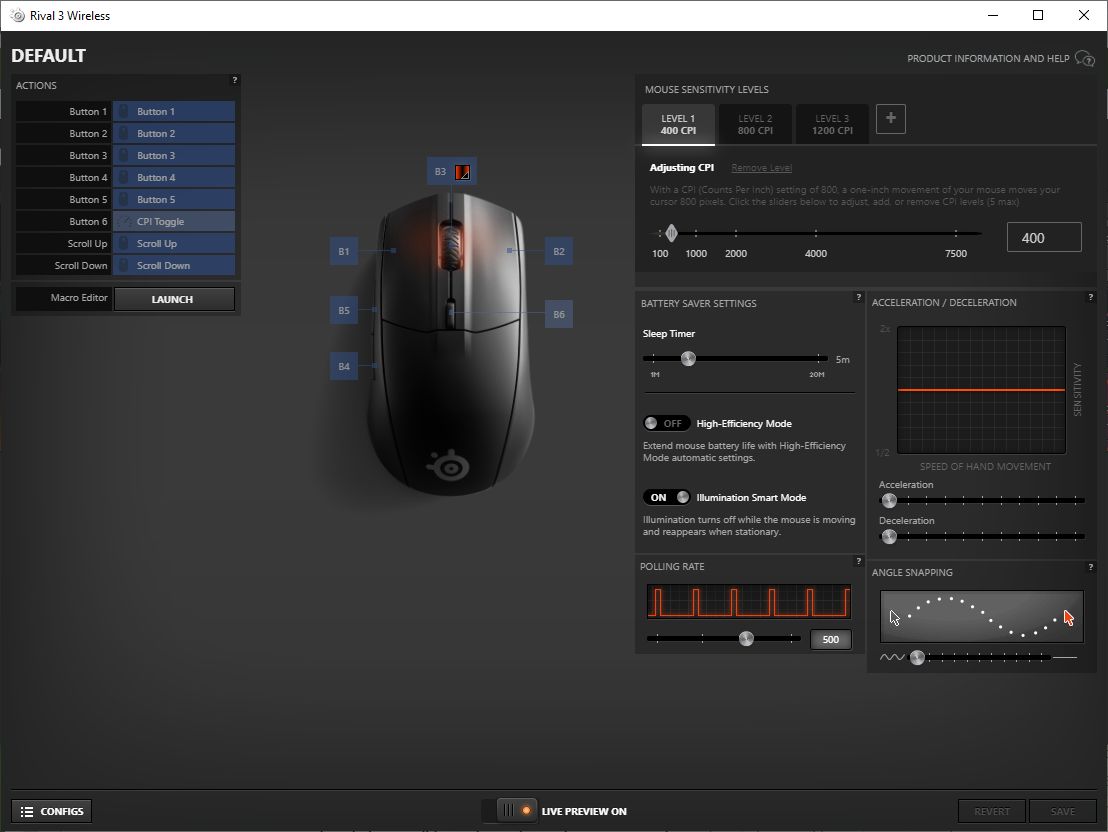Open Acceleration / Deceleration help question mark

click(1090, 298)
